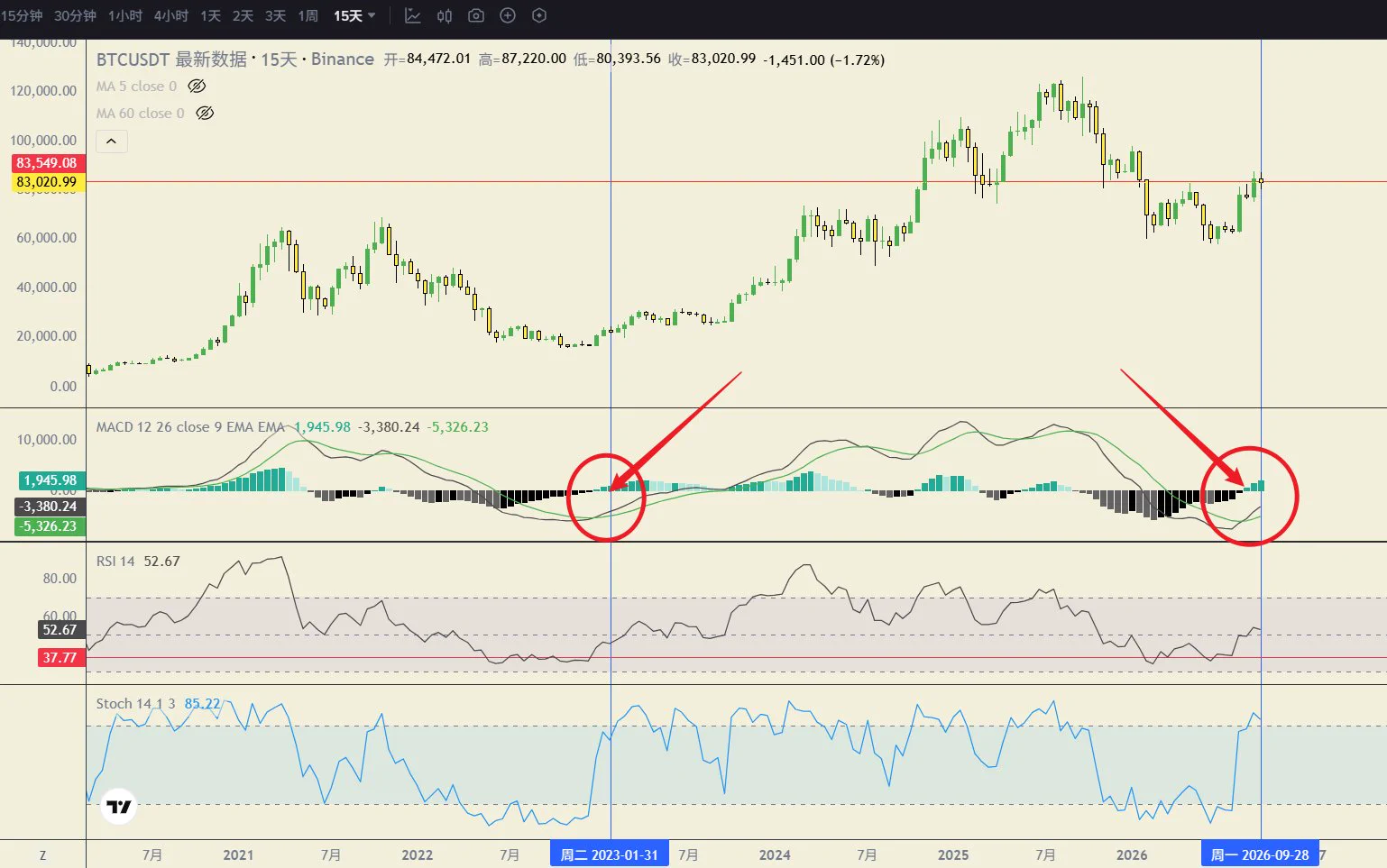The image size is (1387, 868).
Task: Collapse the indicator legend chevron
Action: 112,142
